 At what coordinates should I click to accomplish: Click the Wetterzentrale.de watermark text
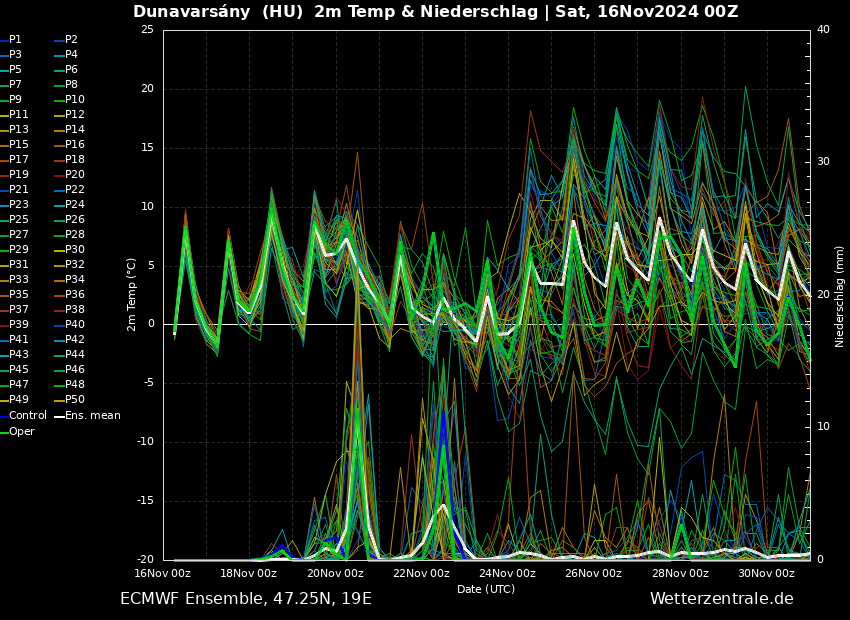click(x=721, y=598)
